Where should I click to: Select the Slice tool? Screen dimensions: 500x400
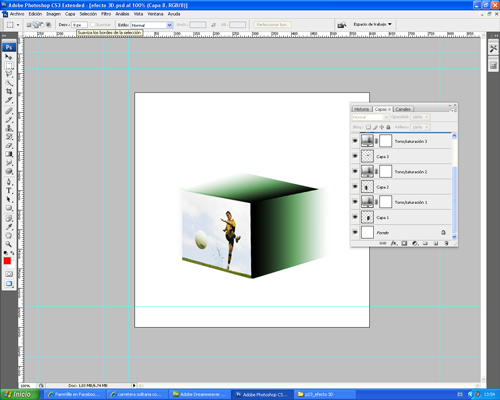click(x=9, y=100)
